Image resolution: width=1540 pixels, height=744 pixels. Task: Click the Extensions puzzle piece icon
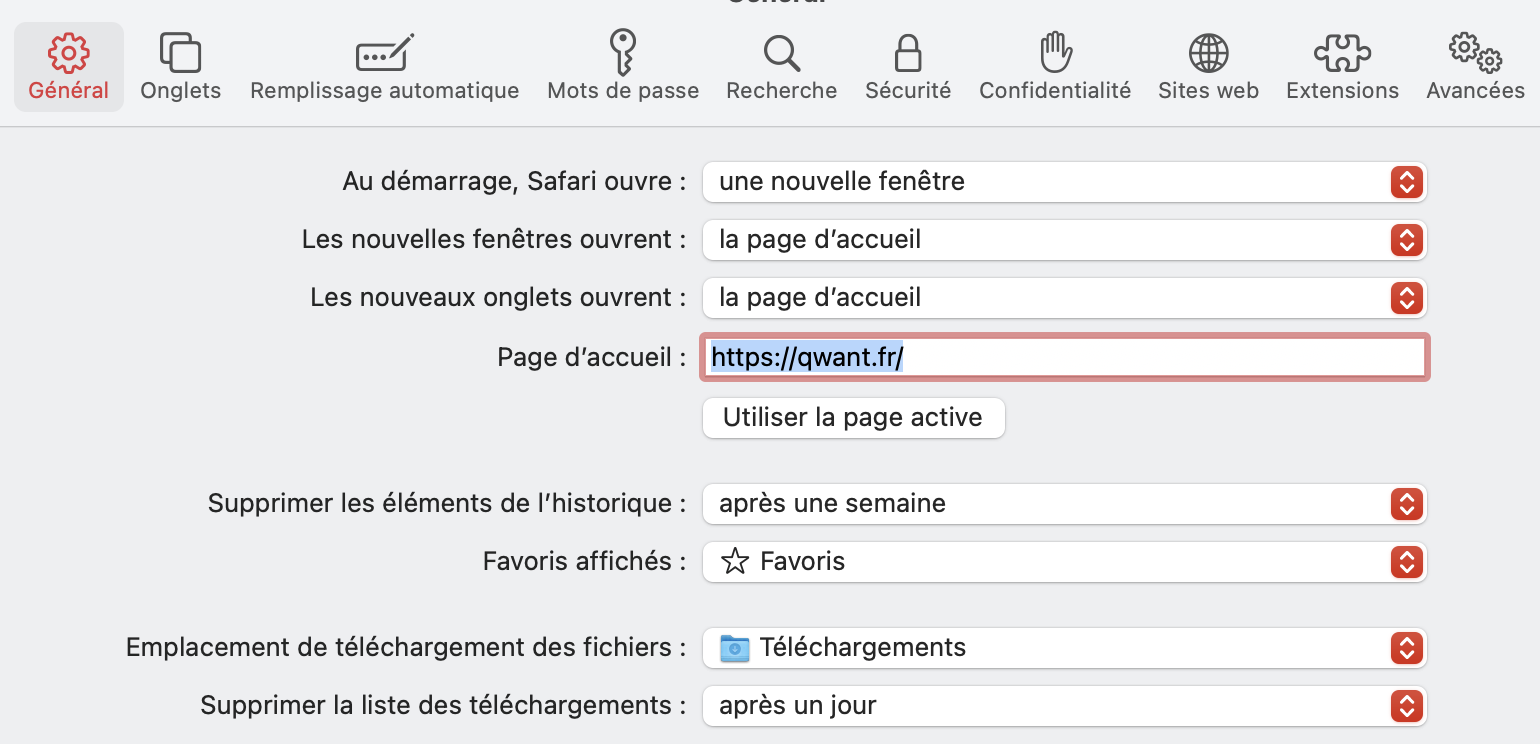(1342, 53)
